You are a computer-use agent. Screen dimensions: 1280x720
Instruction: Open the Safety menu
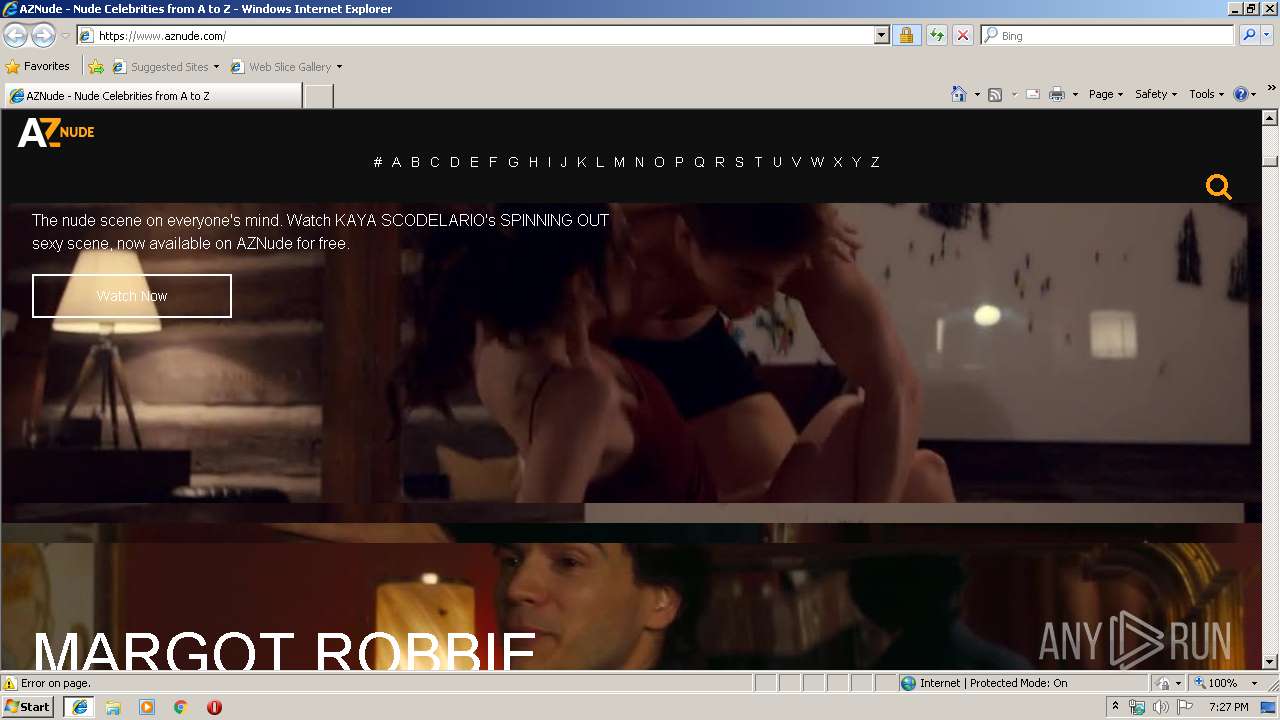pyautogui.click(x=1156, y=94)
